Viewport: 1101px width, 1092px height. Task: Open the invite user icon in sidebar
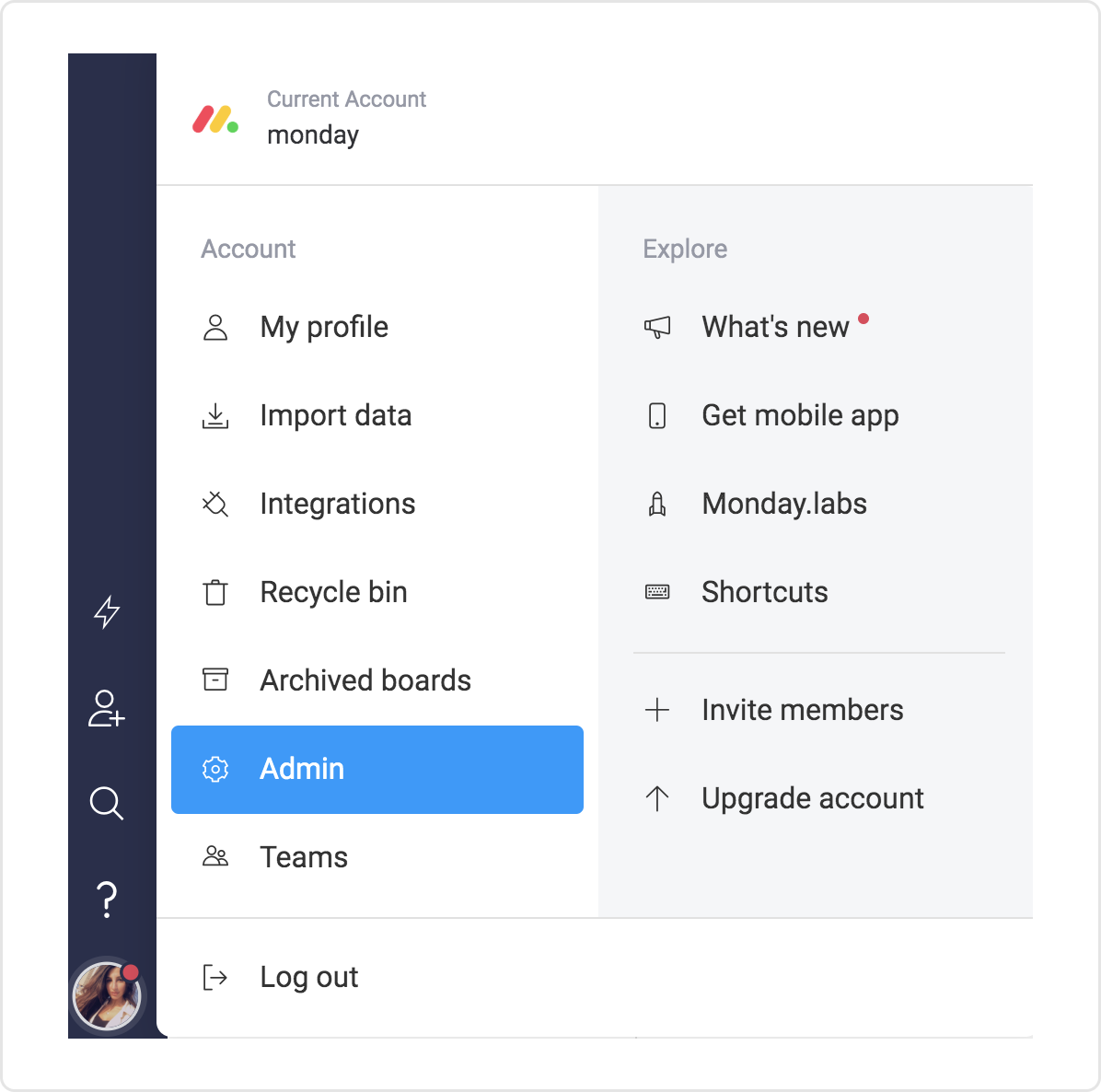(x=107, y=708)
